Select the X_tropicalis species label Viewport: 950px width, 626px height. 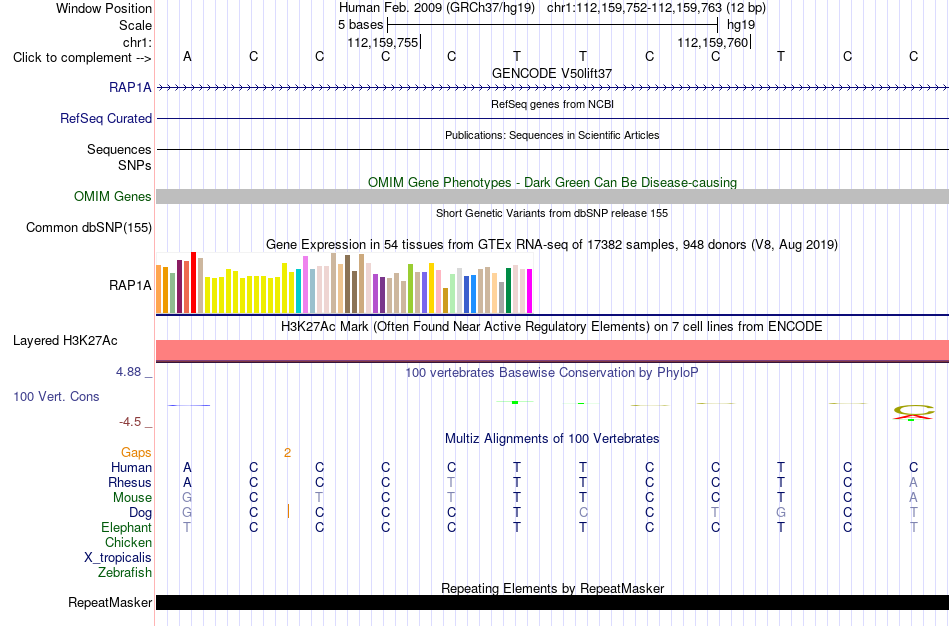118,558
